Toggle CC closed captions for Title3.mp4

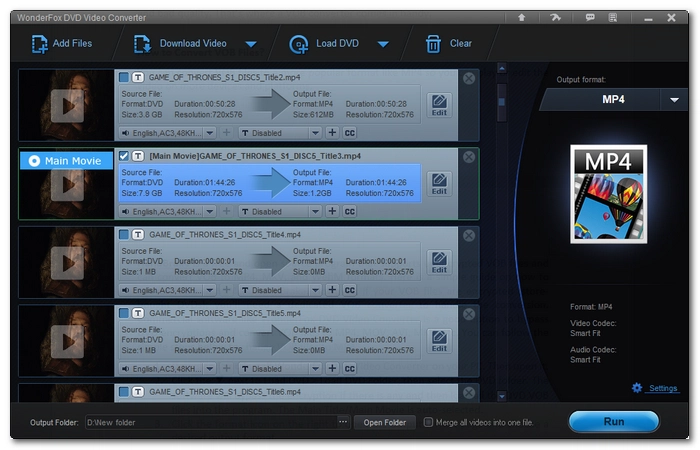pyautogui.click(x=350, y=212)
